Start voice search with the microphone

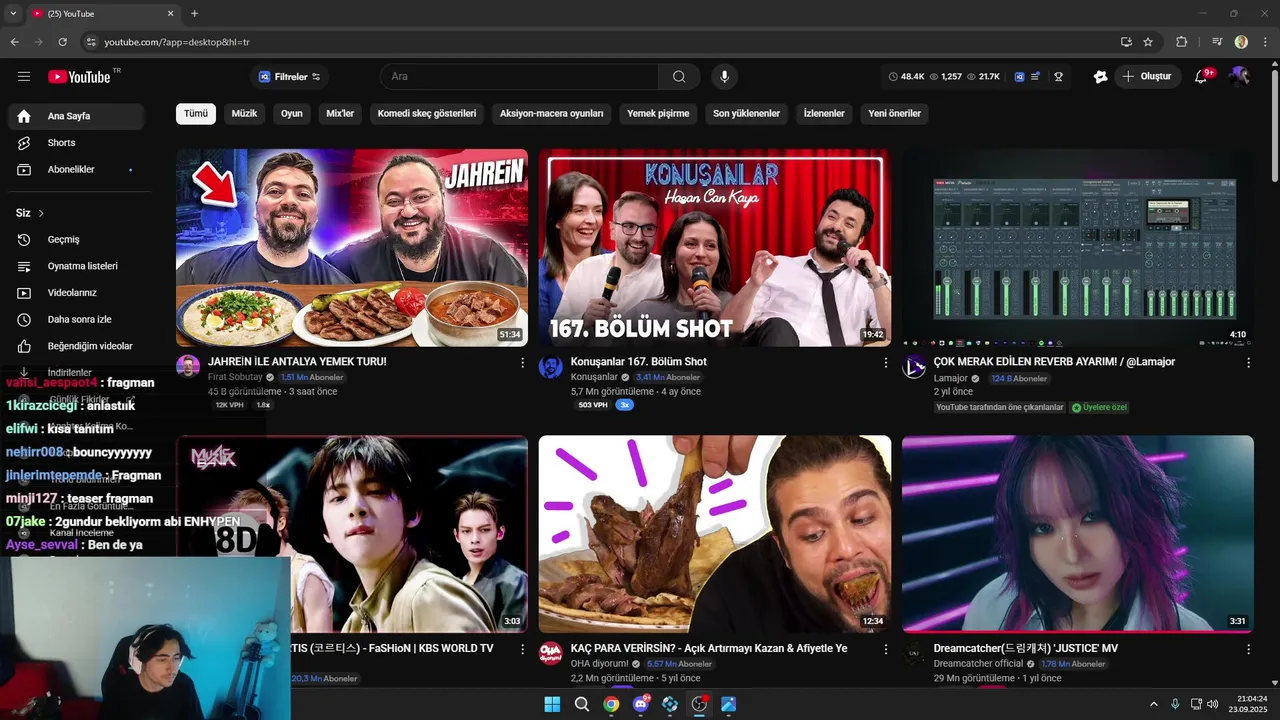point(725,77)
